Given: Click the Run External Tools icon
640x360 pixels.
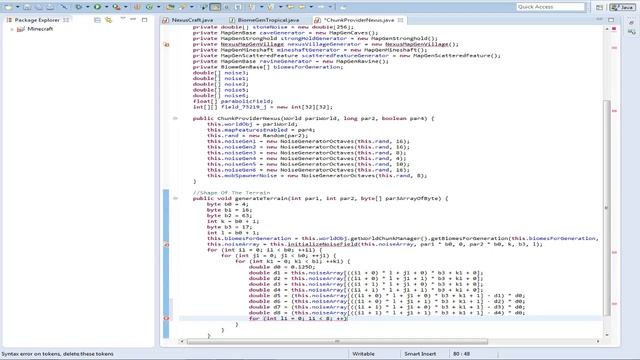Looking at the screenshot, I should coord(116,7).
